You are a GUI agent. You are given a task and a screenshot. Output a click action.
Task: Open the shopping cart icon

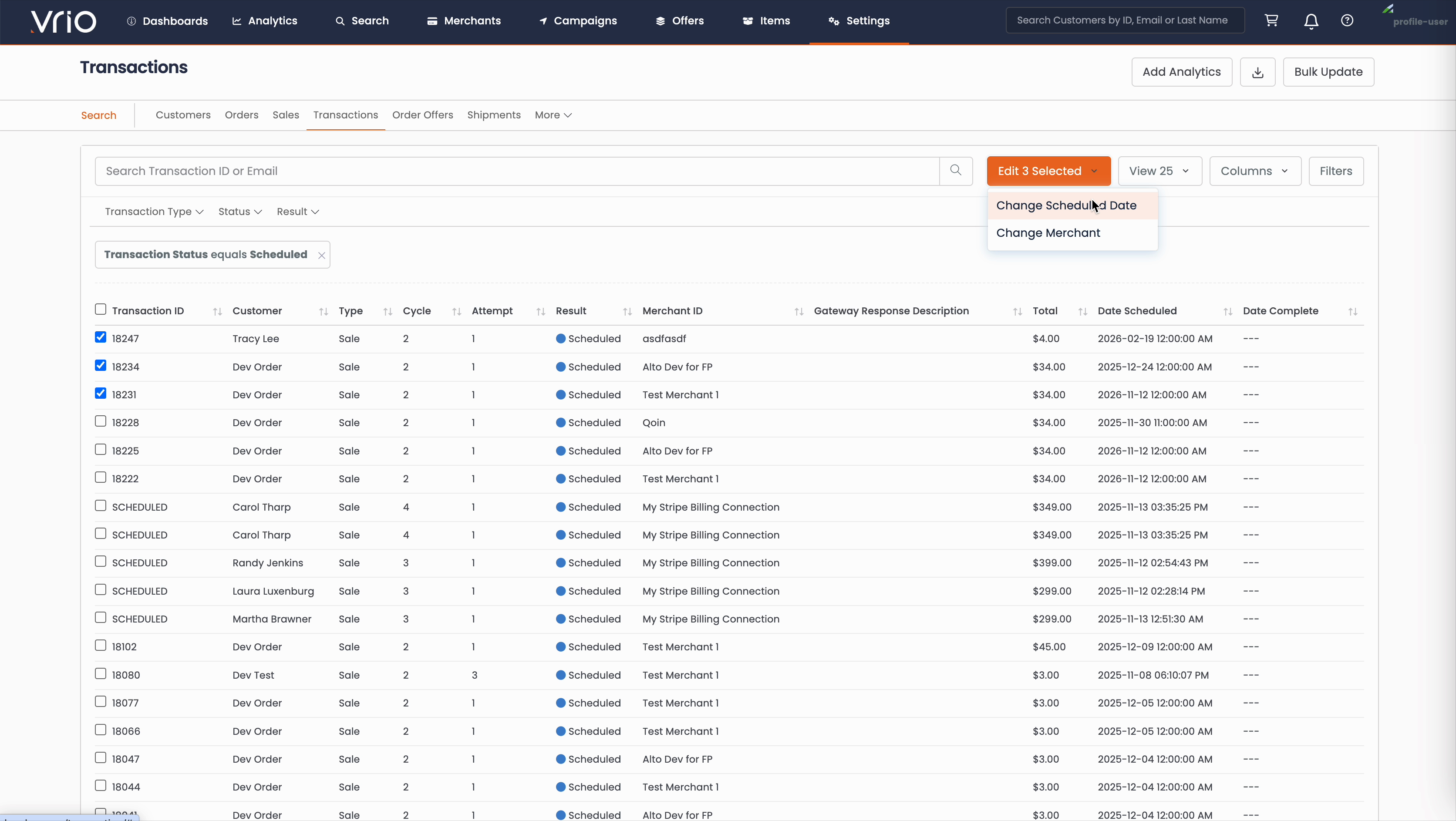pyautogui.click(x=1271, y=21)
